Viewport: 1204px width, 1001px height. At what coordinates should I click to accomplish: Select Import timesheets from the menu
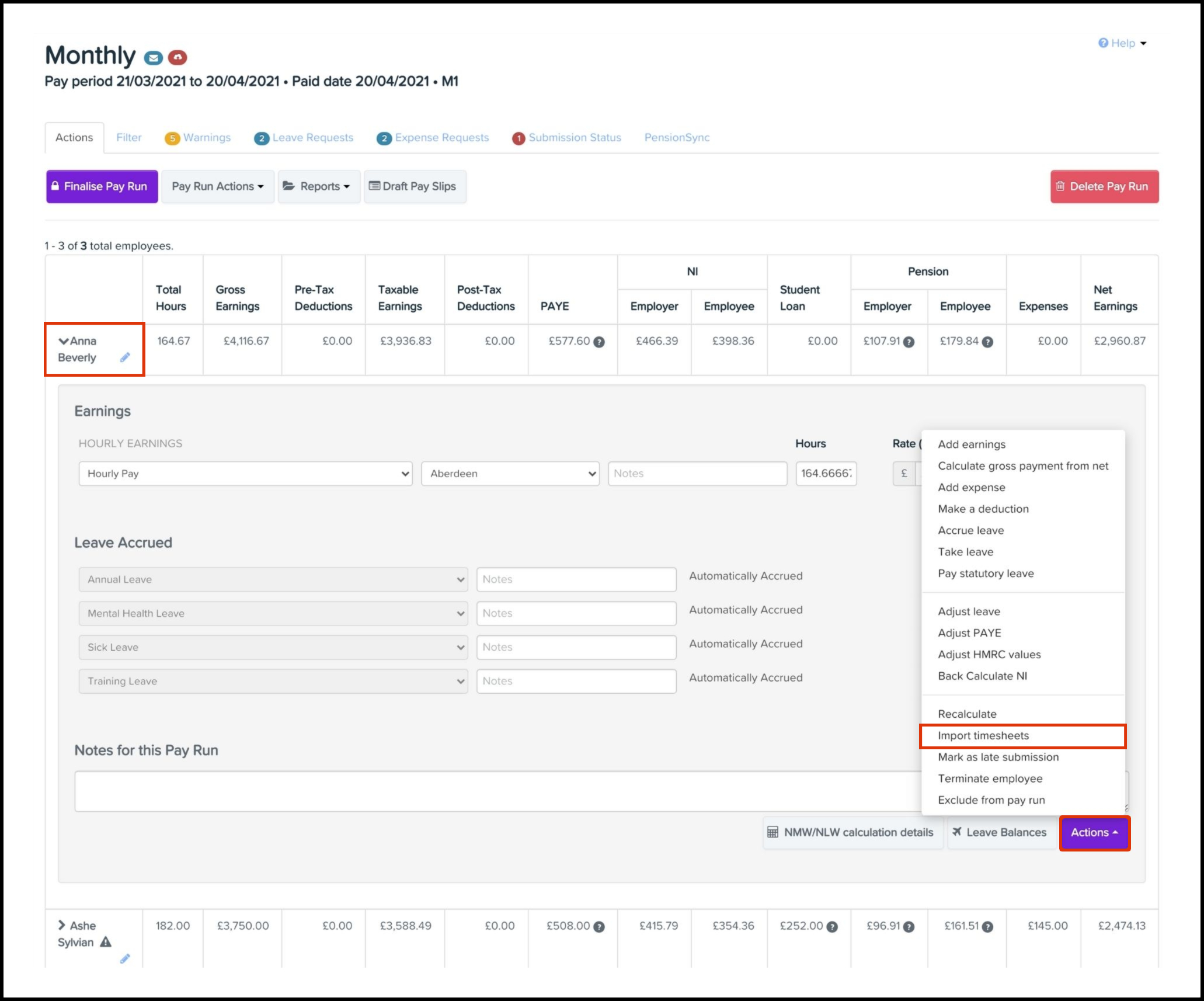click(983, 736)
